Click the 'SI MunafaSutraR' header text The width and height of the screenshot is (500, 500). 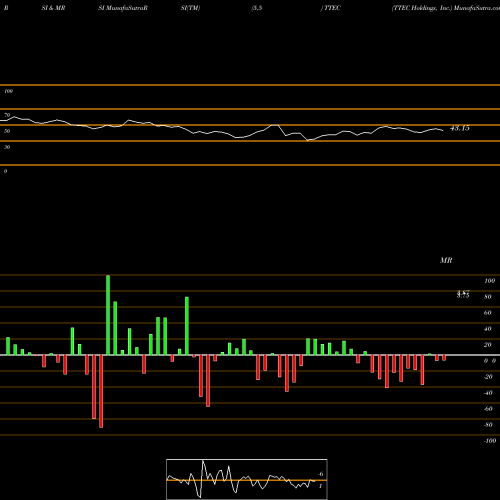pos(123,8)
